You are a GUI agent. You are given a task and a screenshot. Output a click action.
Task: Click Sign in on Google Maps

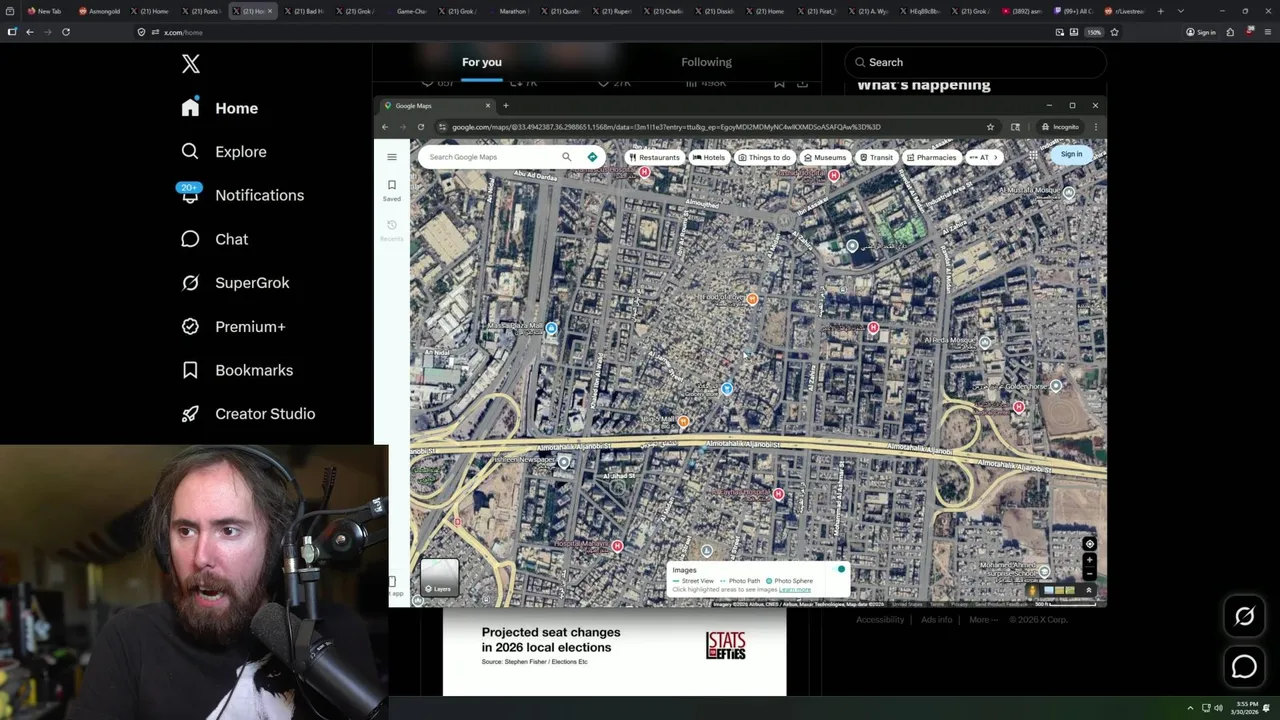[1071, 154]
